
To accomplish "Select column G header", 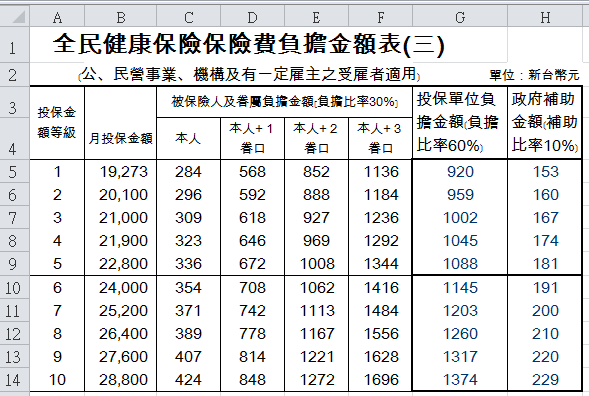I will pos(460,17).
